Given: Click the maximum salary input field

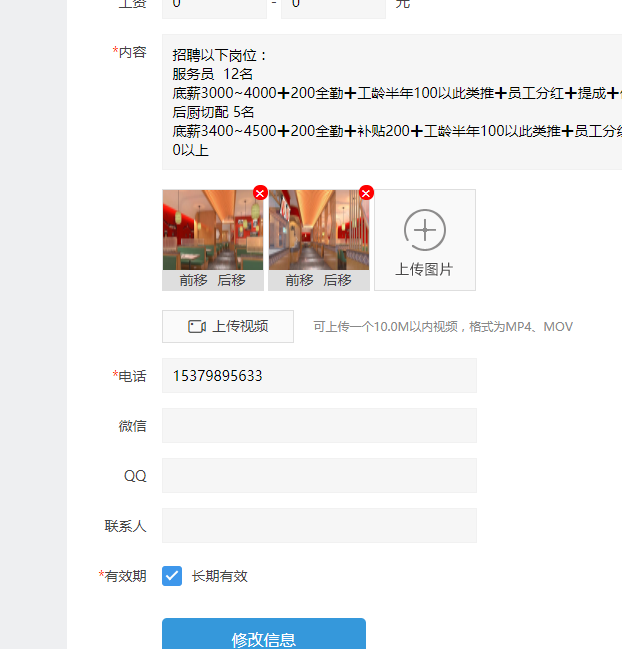Looking at the screenshot, I should pos(333,6).
